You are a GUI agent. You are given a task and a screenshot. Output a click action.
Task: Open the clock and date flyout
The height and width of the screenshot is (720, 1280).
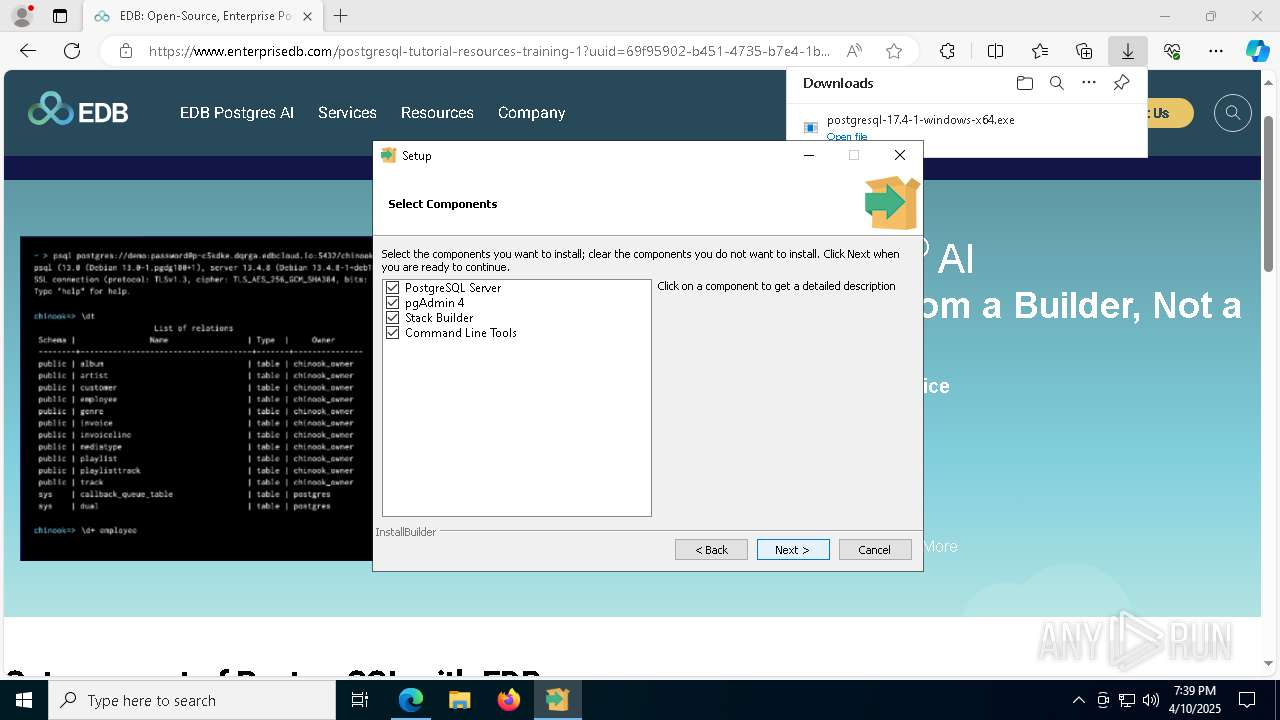click(1194, 700)
